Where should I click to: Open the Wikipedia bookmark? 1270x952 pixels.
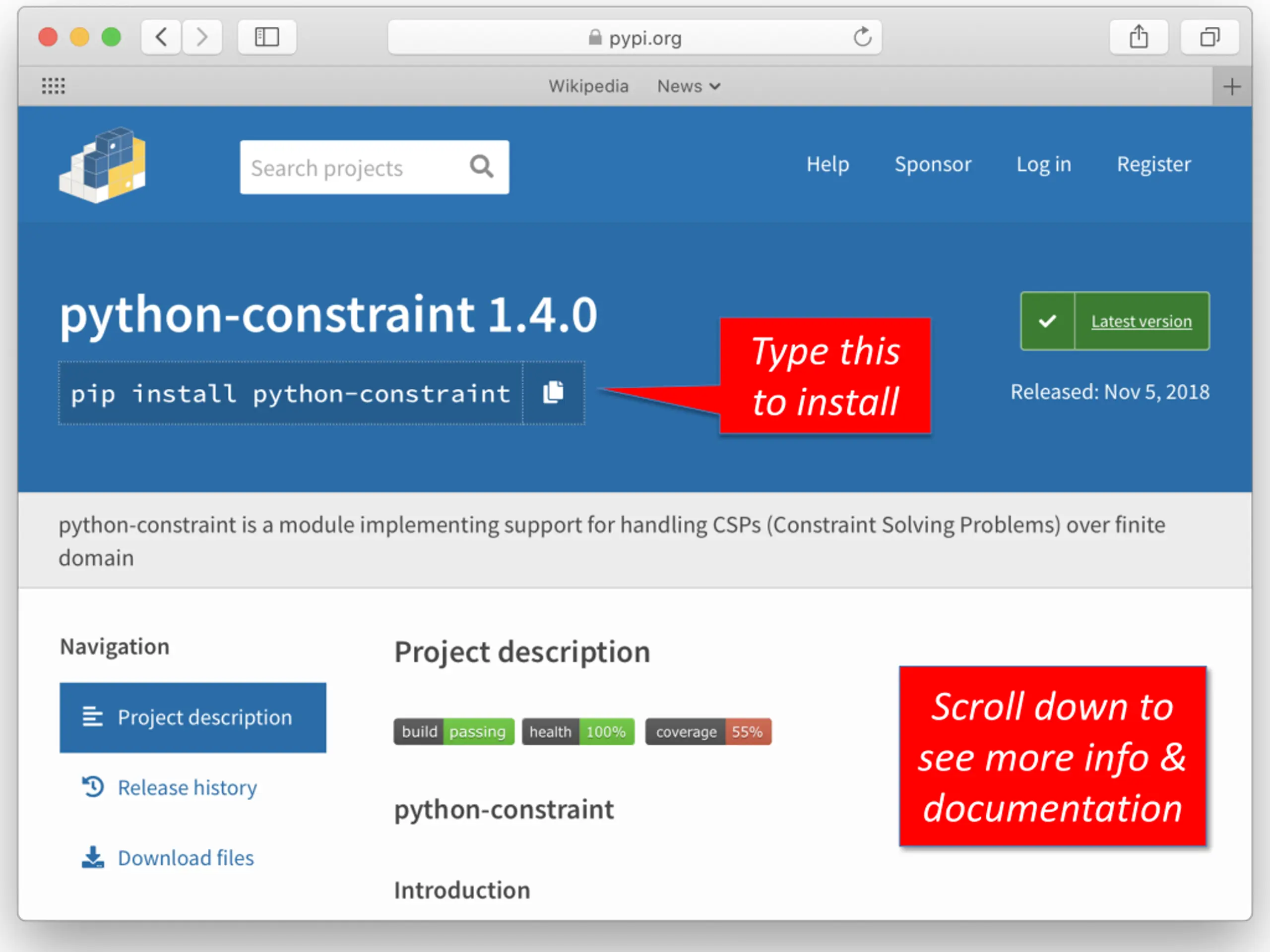588,86
